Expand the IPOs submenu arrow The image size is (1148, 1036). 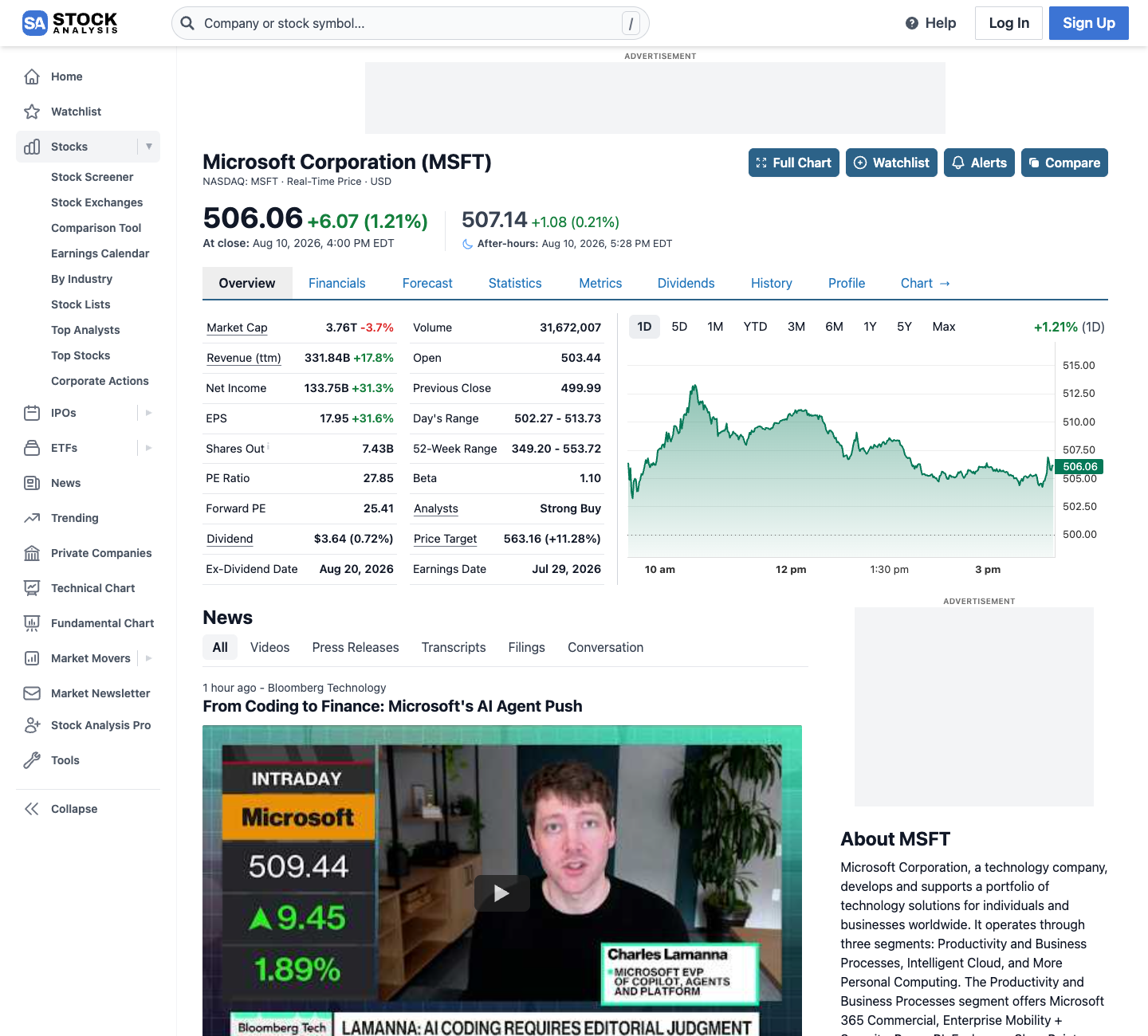(x=149, y=413)
